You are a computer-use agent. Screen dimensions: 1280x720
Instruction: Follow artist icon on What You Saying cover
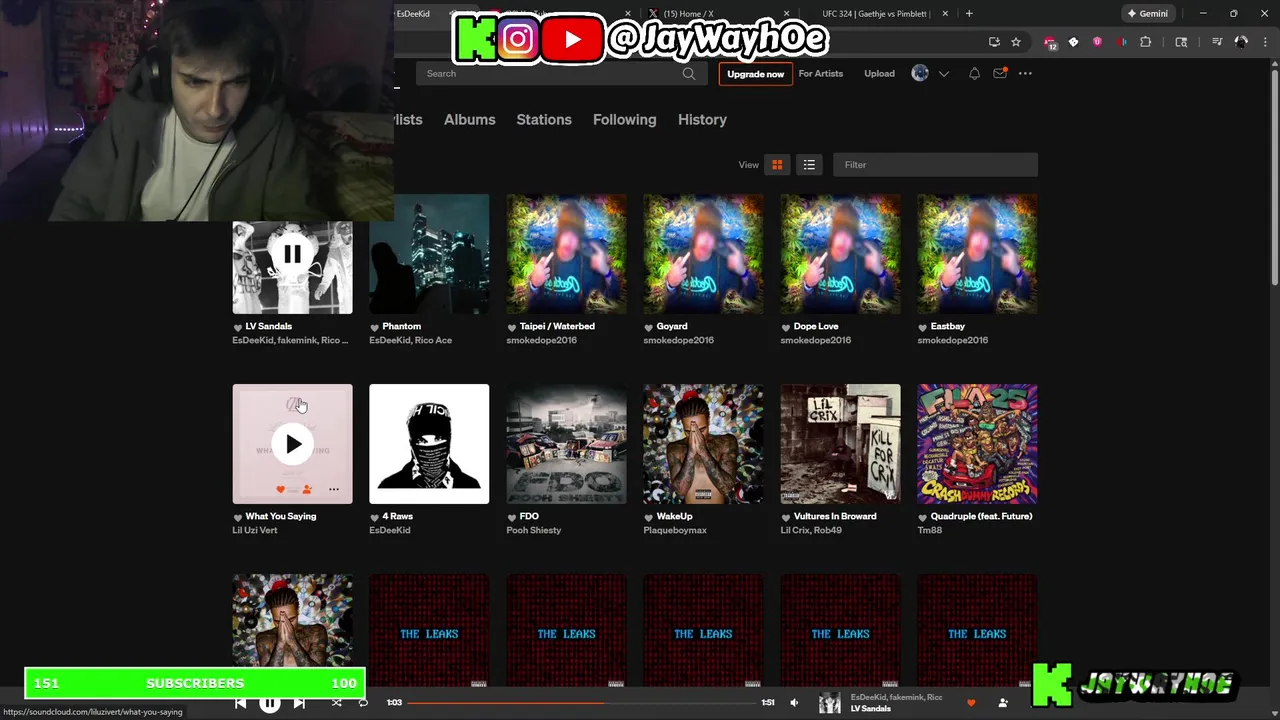(306, 490)
